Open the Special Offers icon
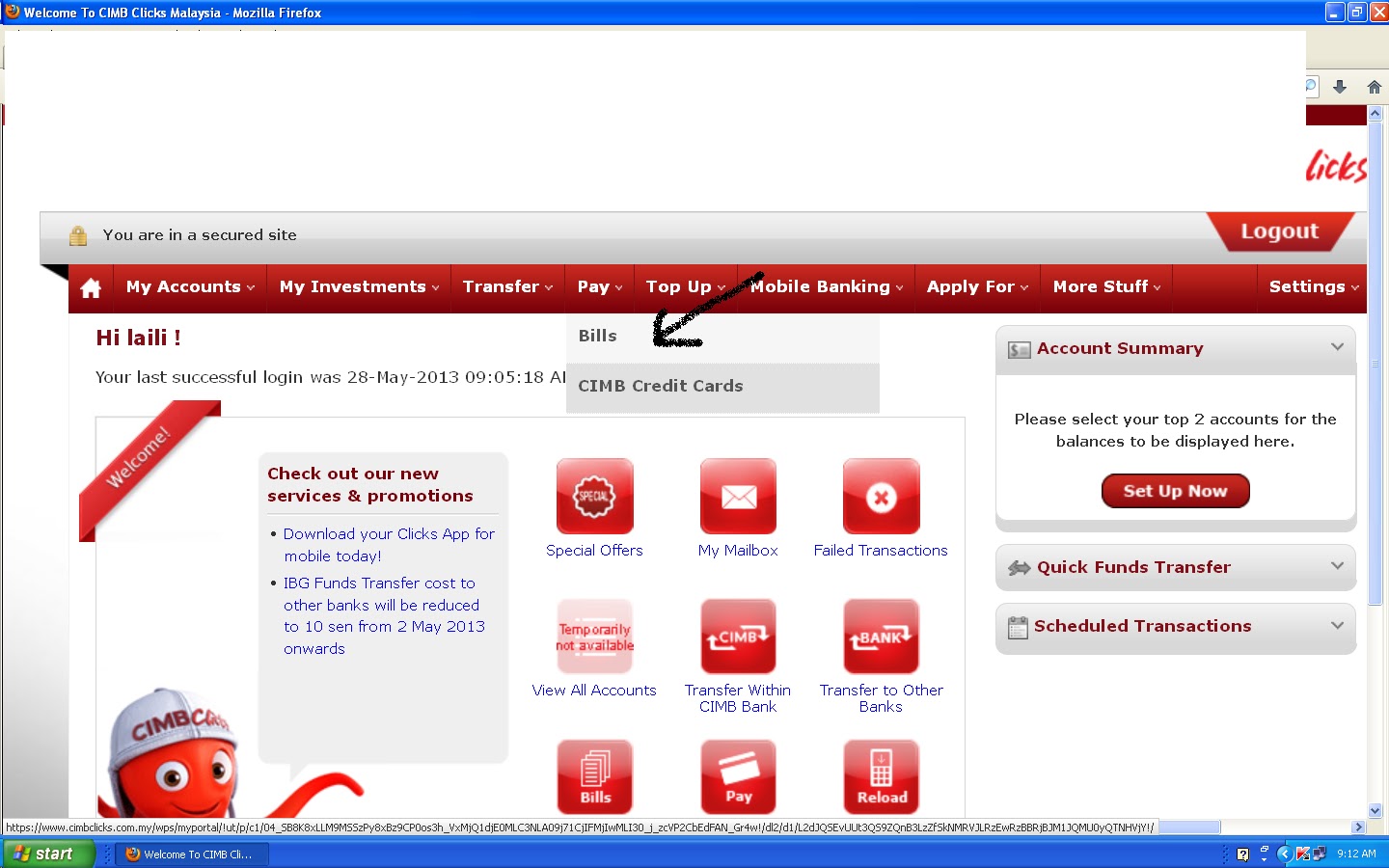The width and height of the screenshot is (1389, 868). pyautogui.click(x=595, y=496)
